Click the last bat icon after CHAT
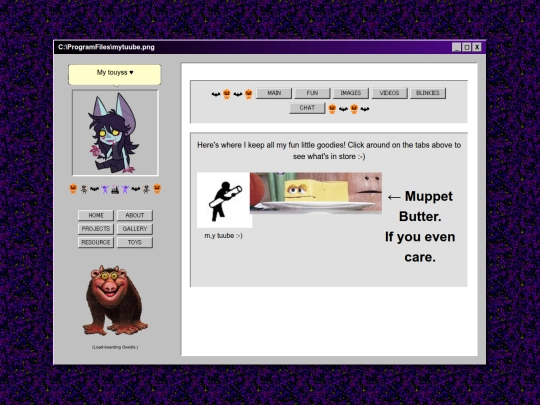Screen dimensions: 540x405 click(365, 109)
